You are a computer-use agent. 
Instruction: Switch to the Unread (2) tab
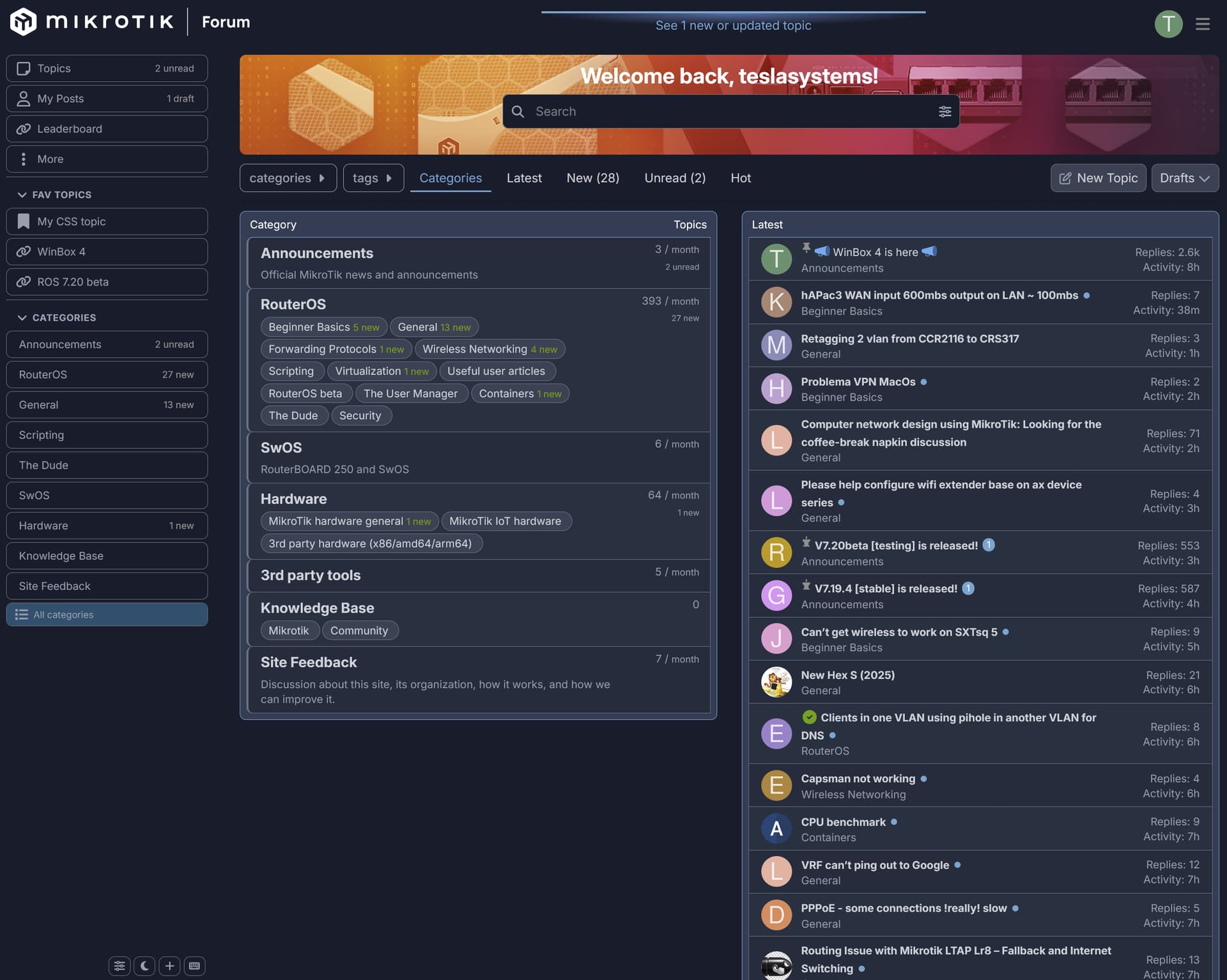click(675, 178)
